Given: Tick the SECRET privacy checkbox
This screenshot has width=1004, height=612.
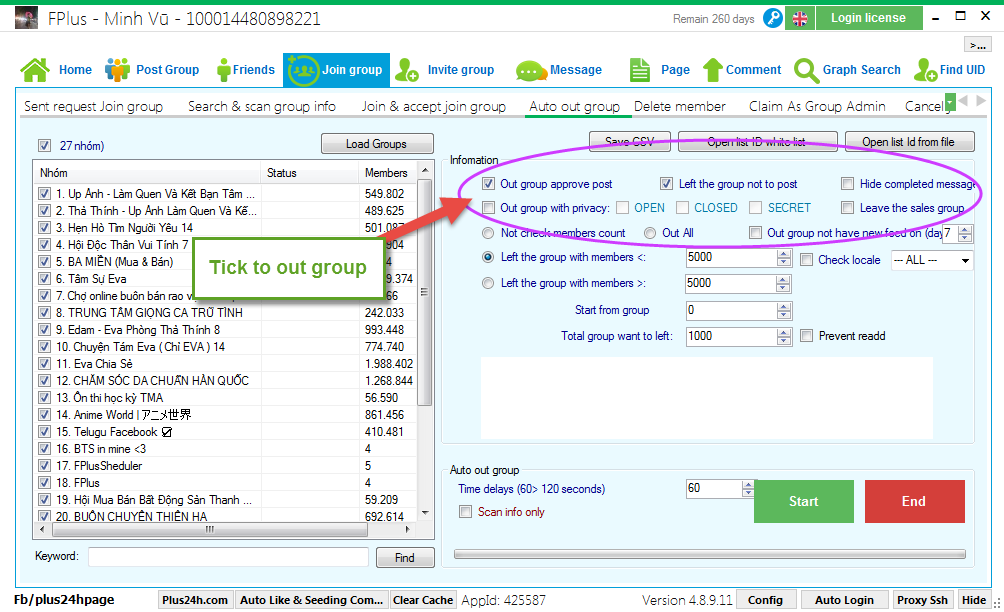Looking at the screenshot, I should pos(756,207).
